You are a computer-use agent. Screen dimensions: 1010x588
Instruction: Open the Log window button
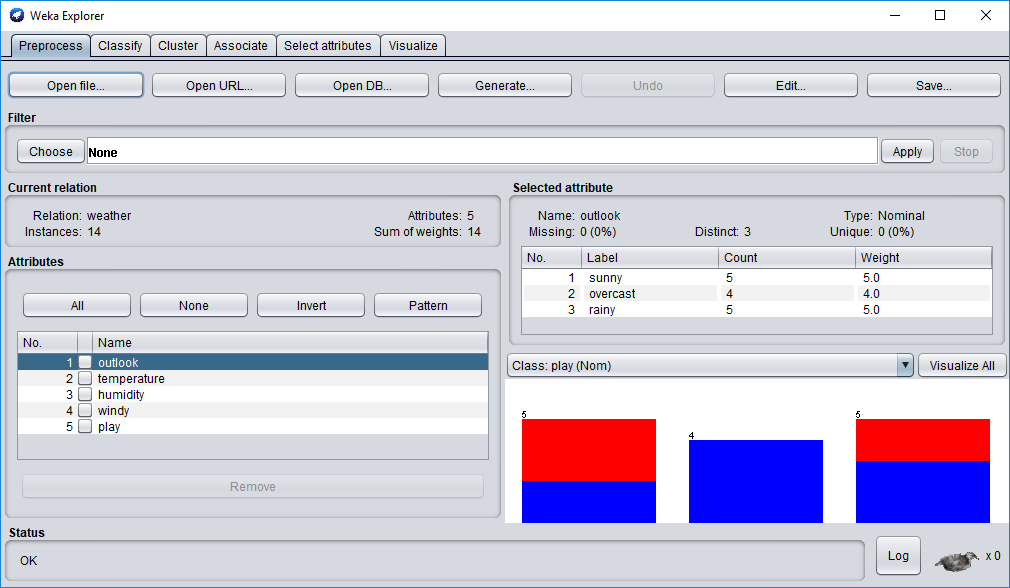coord(898,556)
